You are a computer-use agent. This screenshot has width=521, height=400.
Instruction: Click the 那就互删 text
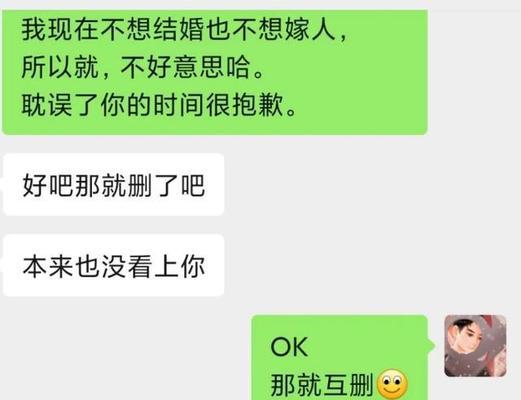pos(322,385)
